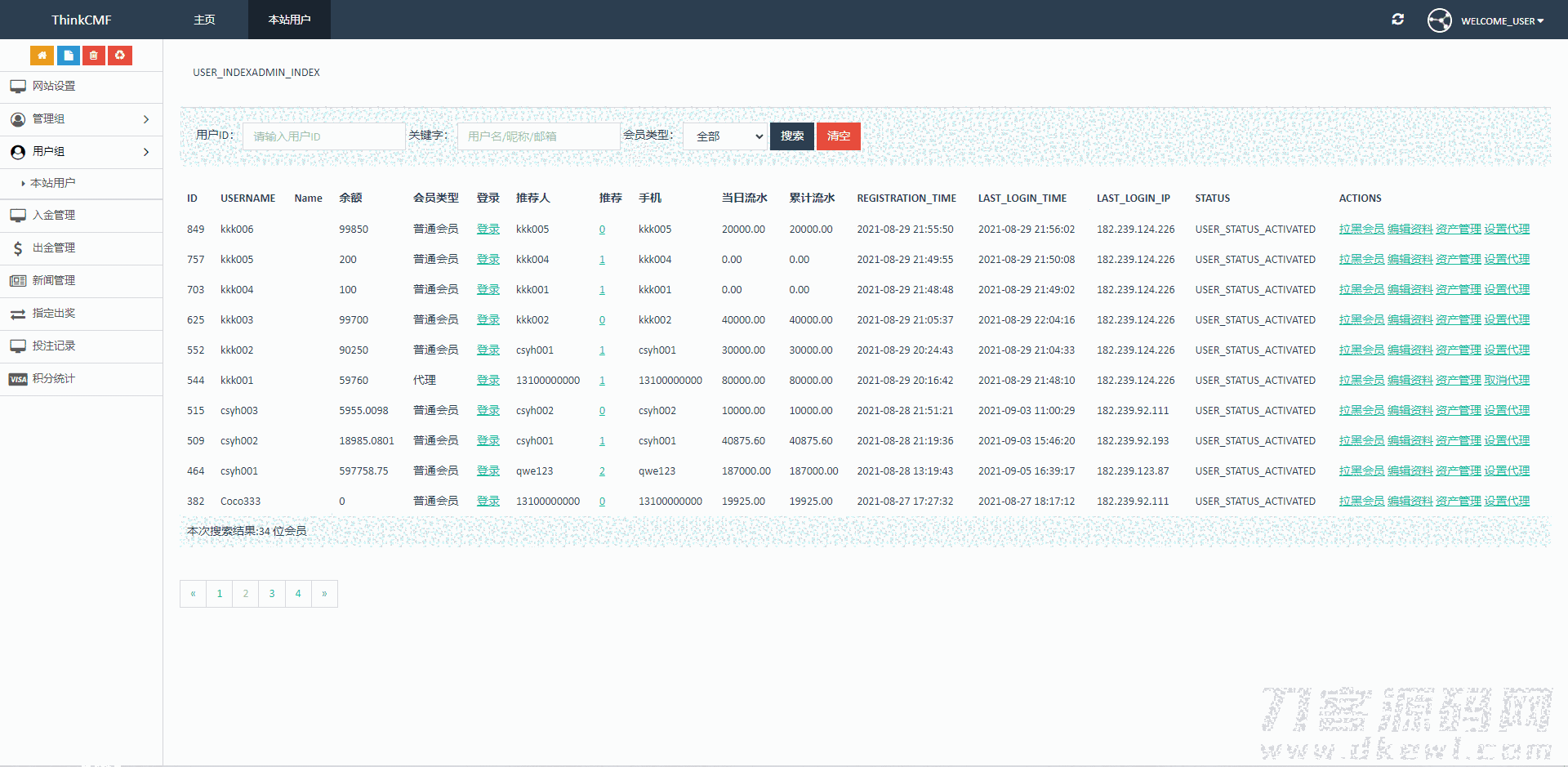The width and height of the screenshot is (1568, 767).
Task: Open 新闻管理 with the newspaper icon
Action: 54,281
